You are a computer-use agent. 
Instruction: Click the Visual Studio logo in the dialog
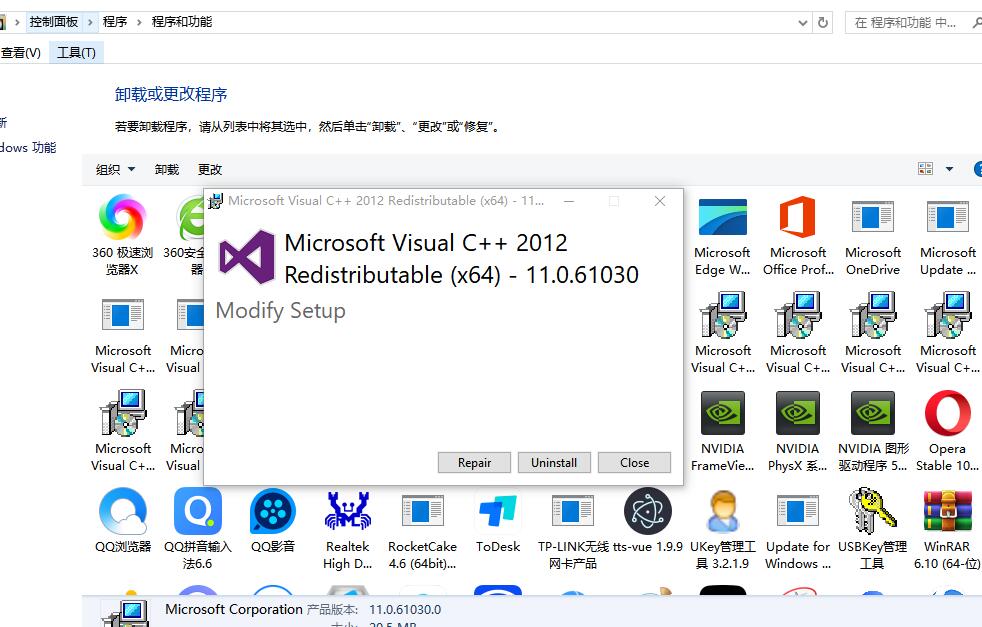pyautogui.click(x=247, y=257)
